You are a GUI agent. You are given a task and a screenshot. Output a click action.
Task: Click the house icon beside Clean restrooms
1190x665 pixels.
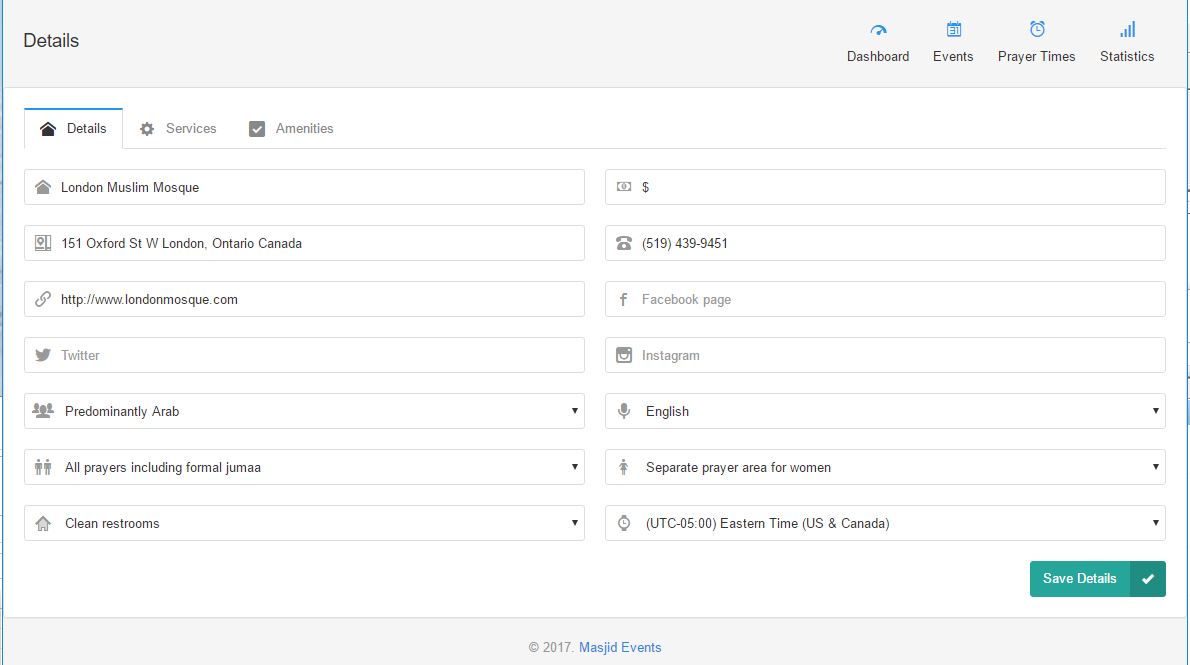click(x=43, y=523)
